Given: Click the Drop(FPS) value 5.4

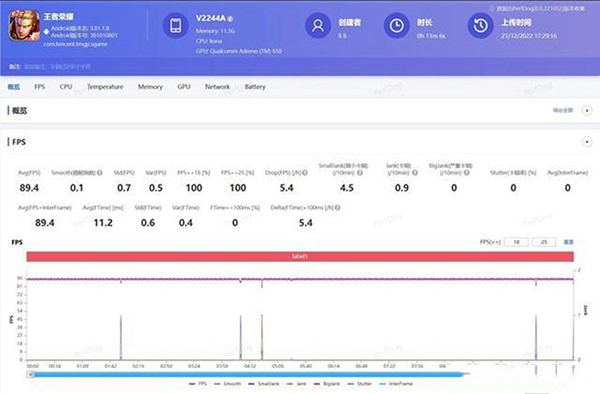Looking at the screenshot, I should coord(286,188).
